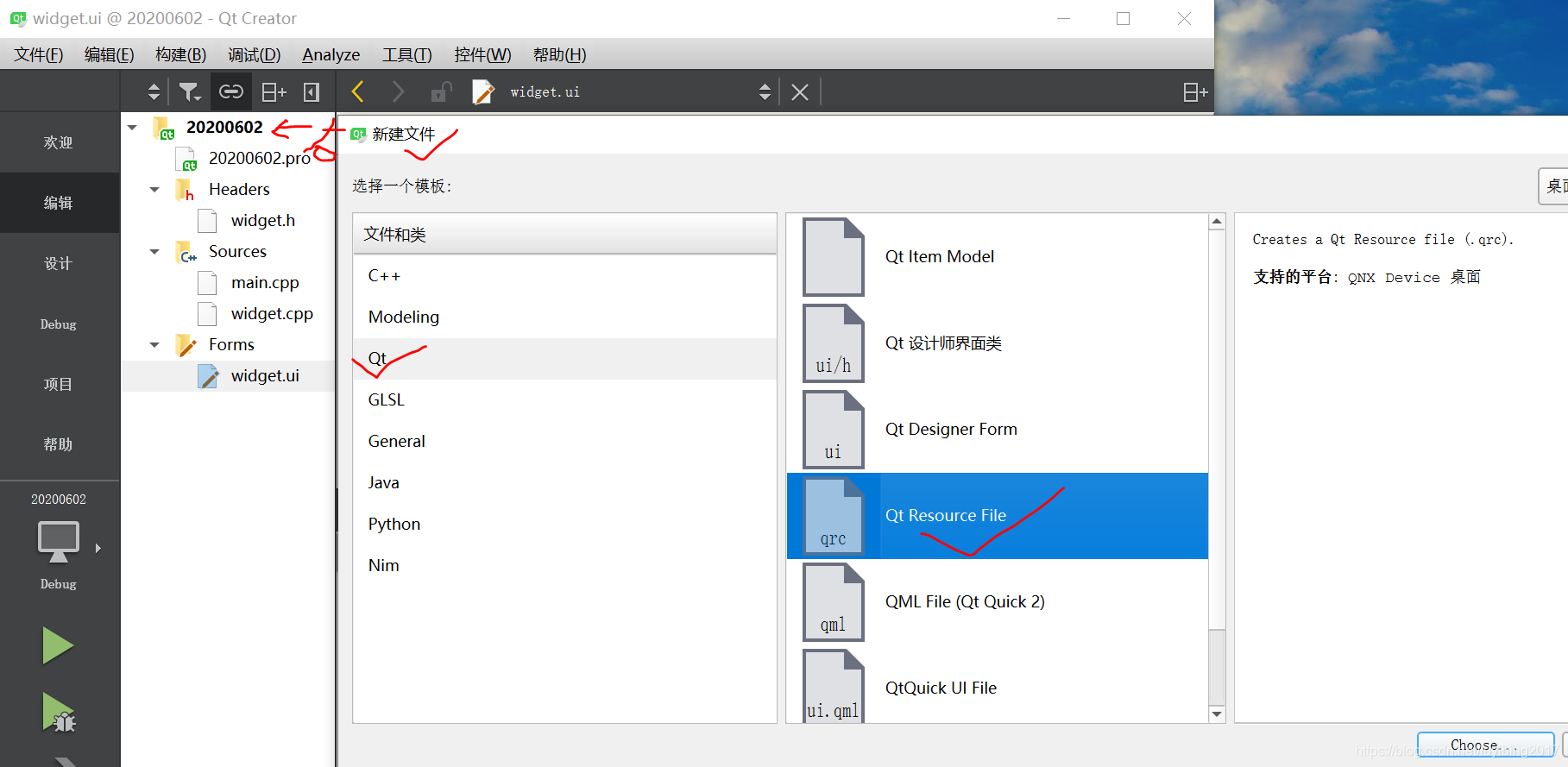Select widget.h in the project tree

coord(262,220)
